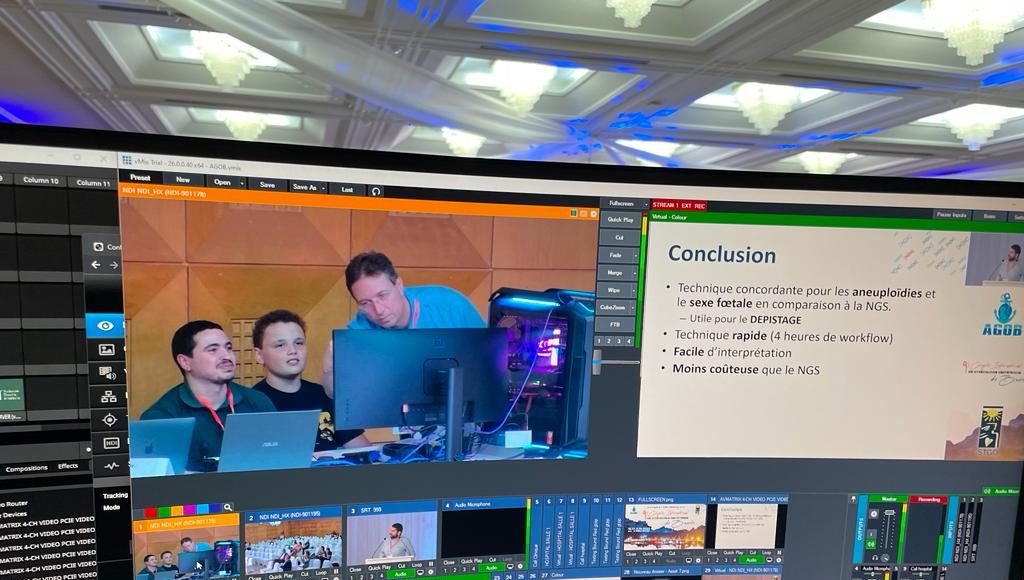Select the eye icon in sidebar

[105, 326]
